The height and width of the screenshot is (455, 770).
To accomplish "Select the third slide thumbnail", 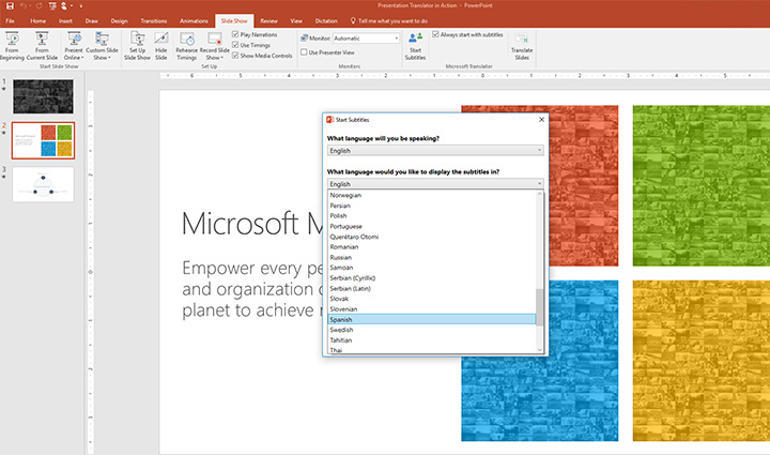I will coord(42,185).
